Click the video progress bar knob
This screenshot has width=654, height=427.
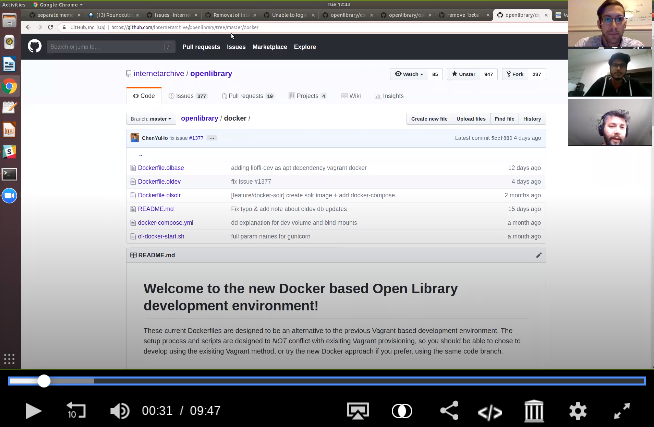[44, 381]
